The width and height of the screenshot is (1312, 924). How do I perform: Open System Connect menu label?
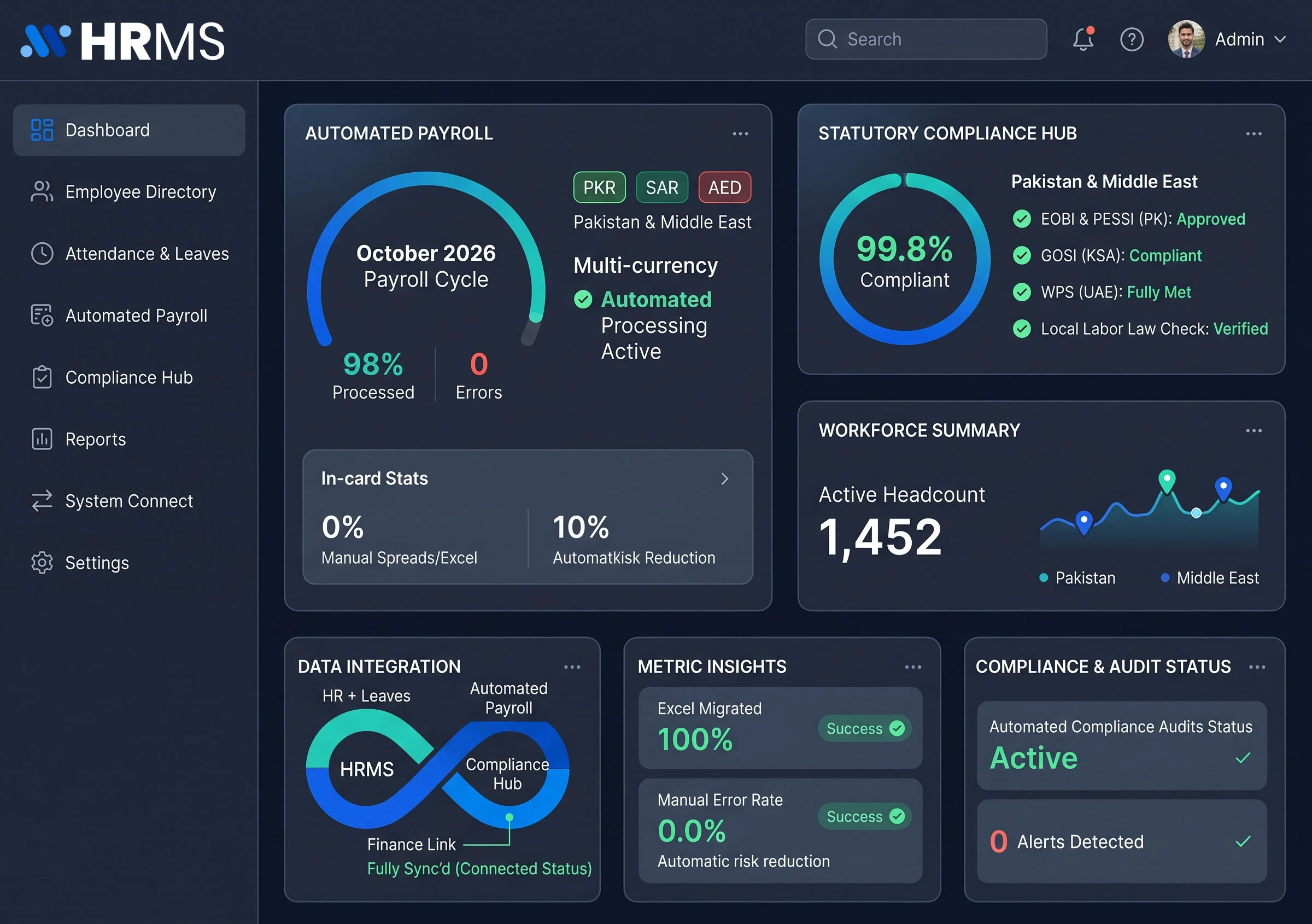click(x=129, y=501)
